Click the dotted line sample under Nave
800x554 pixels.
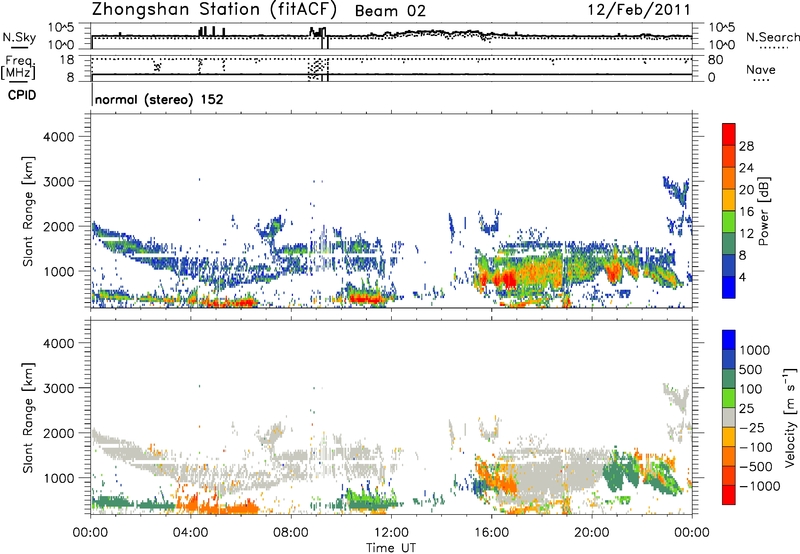pos(761,81)
